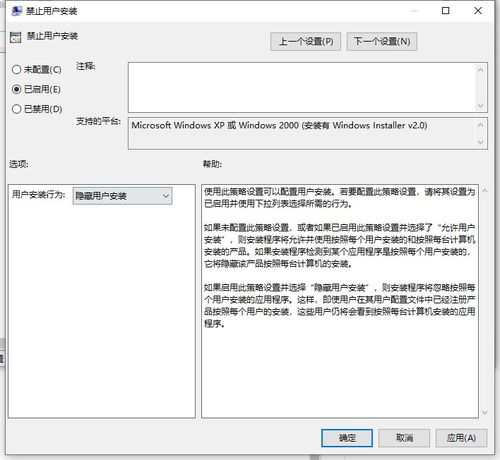This screenshot has height=460, width=500.
Task: Go to previous setting 上一个设置(P)
Action: (x=306, y=41)
